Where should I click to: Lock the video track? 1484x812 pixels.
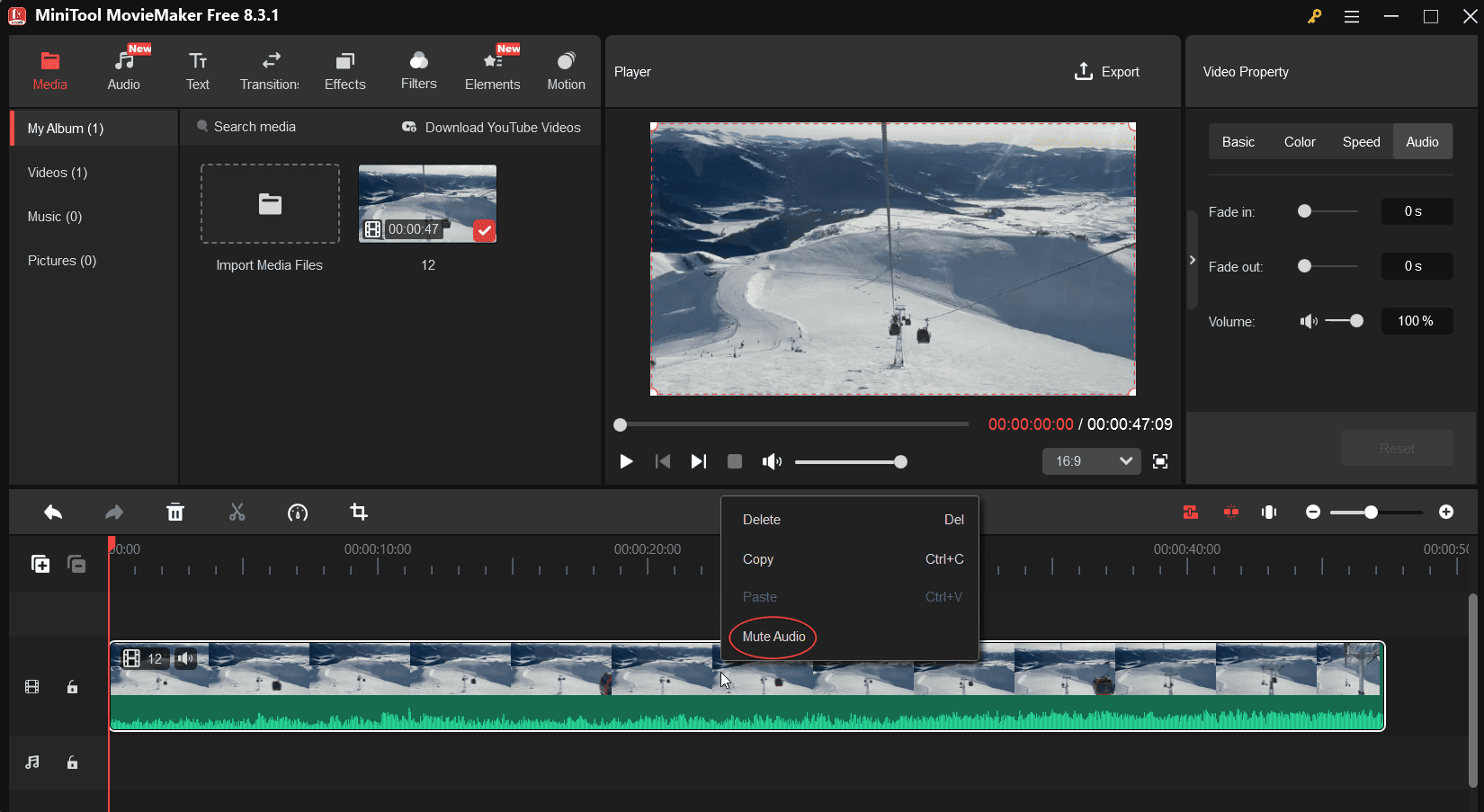[72, 686]
